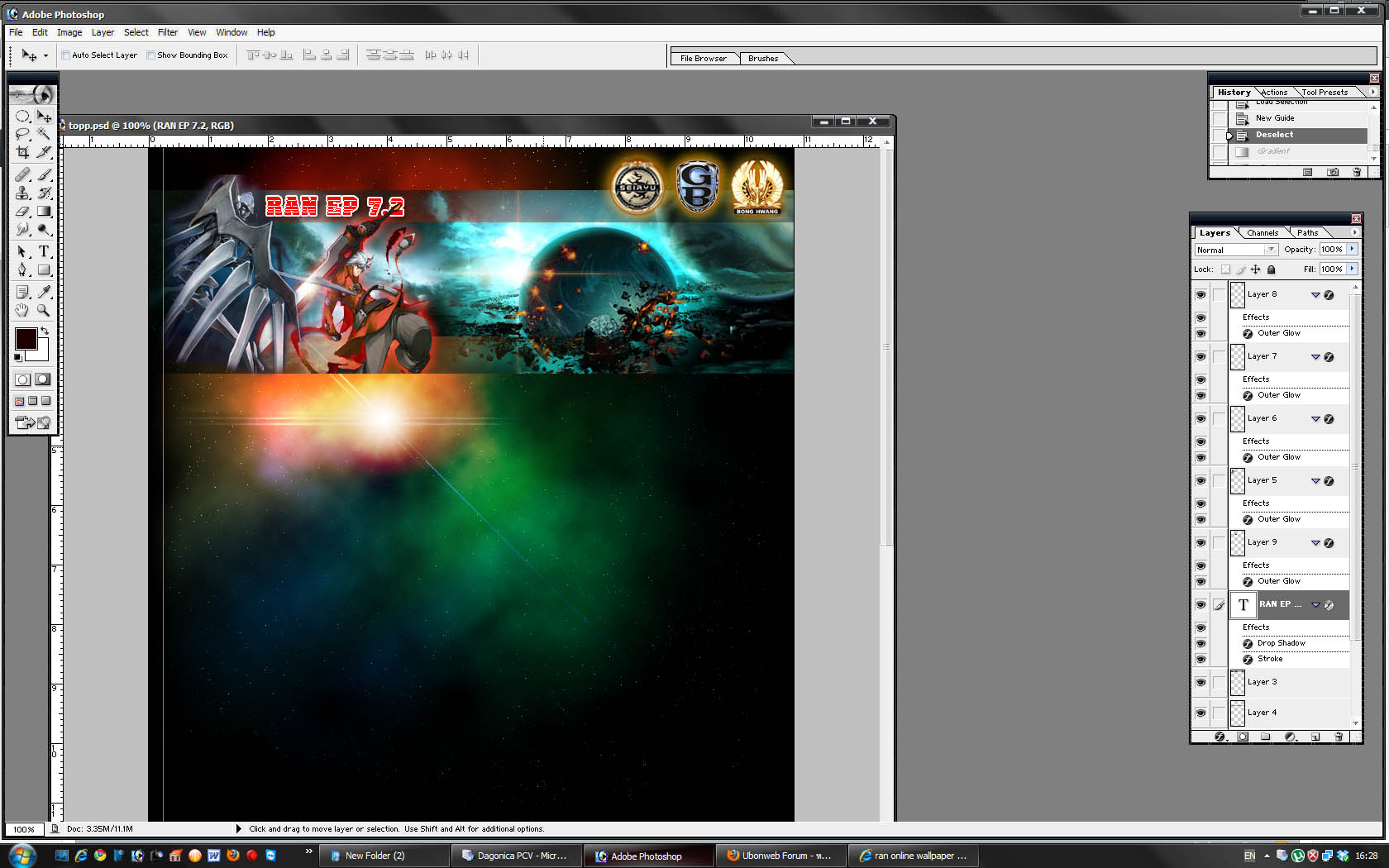This screenshot has height=868, width=1389.
Task: Select the Crop tool
Action: pos(23,152)
